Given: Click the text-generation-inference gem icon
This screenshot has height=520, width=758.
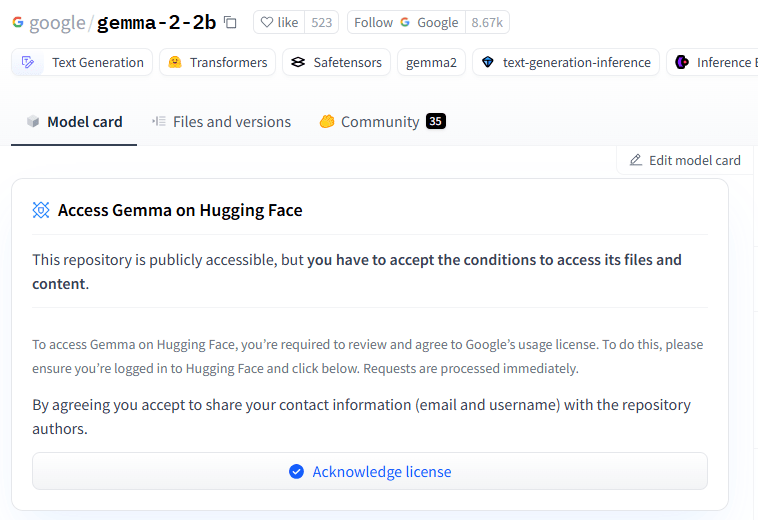Looking at the screenshot, I should point(488,62).
